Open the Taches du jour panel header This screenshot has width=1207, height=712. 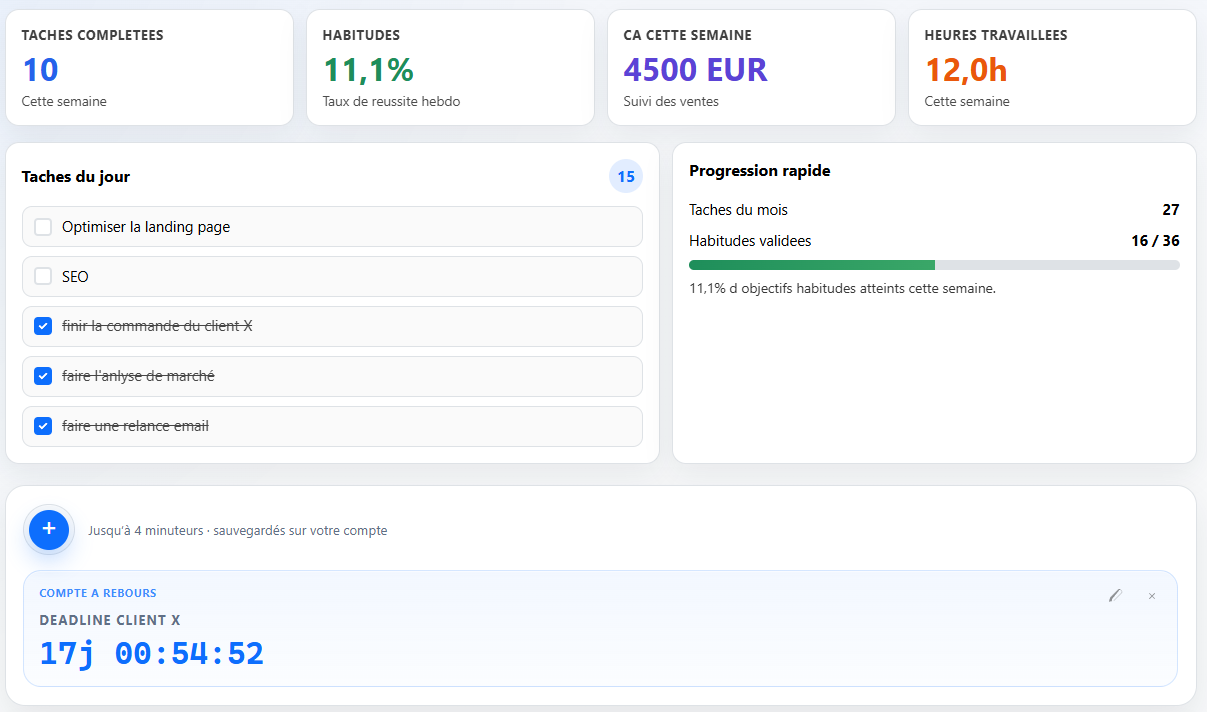pos(74,176)
